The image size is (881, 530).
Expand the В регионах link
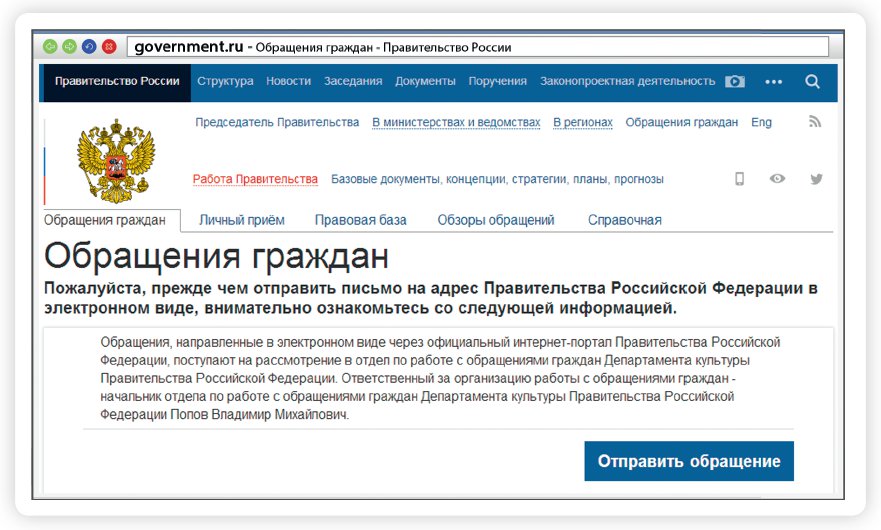pyautogui.click(x=583, y=122)
